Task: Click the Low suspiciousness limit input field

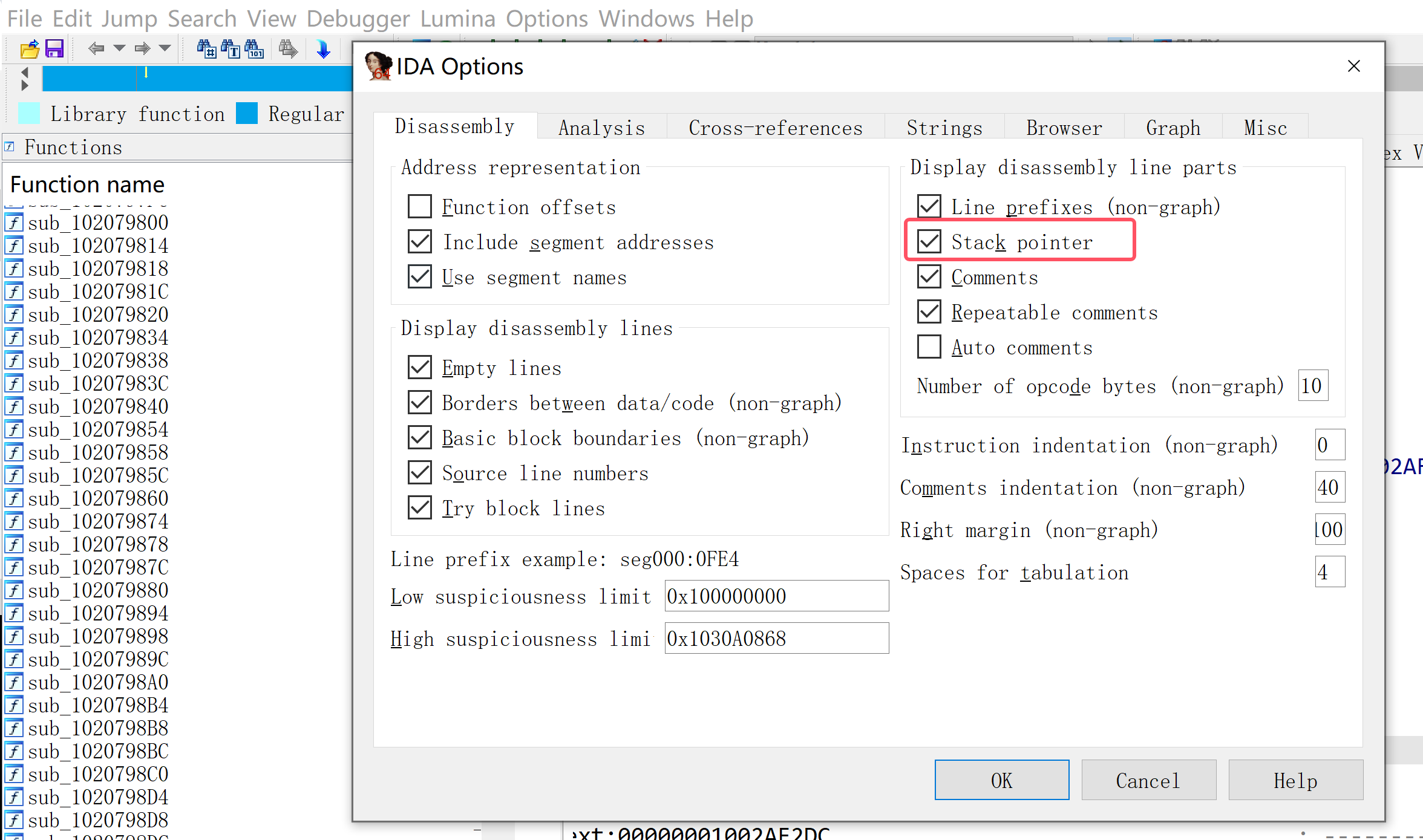Action: [776, 596]
